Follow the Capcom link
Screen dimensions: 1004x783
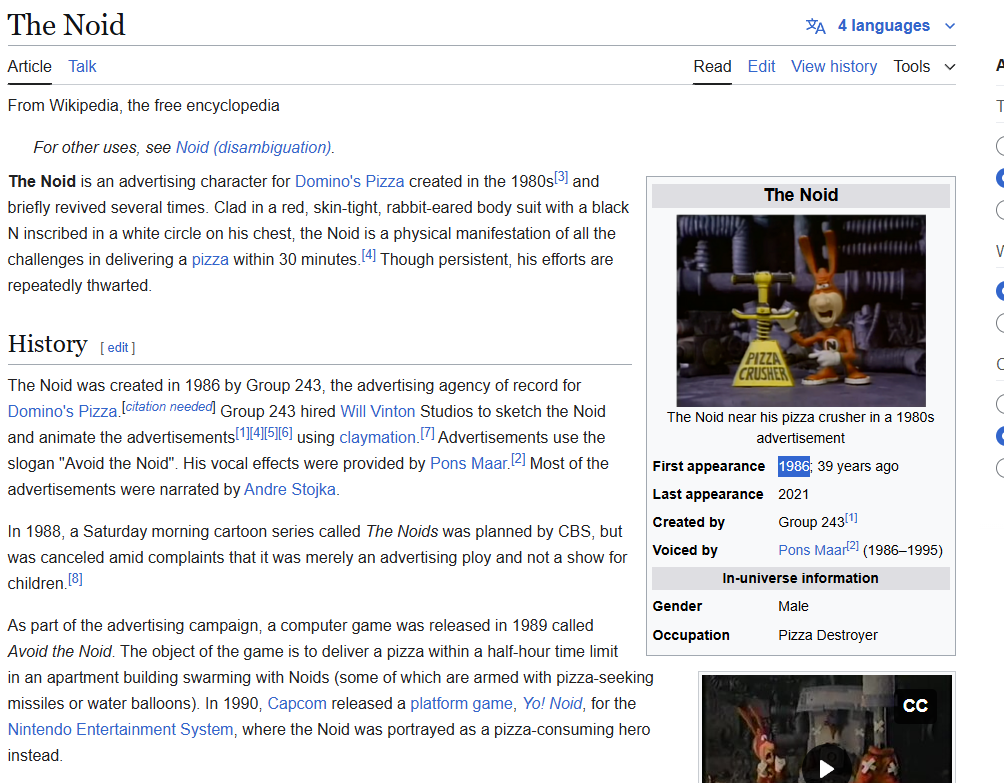[x=297, y=704]
